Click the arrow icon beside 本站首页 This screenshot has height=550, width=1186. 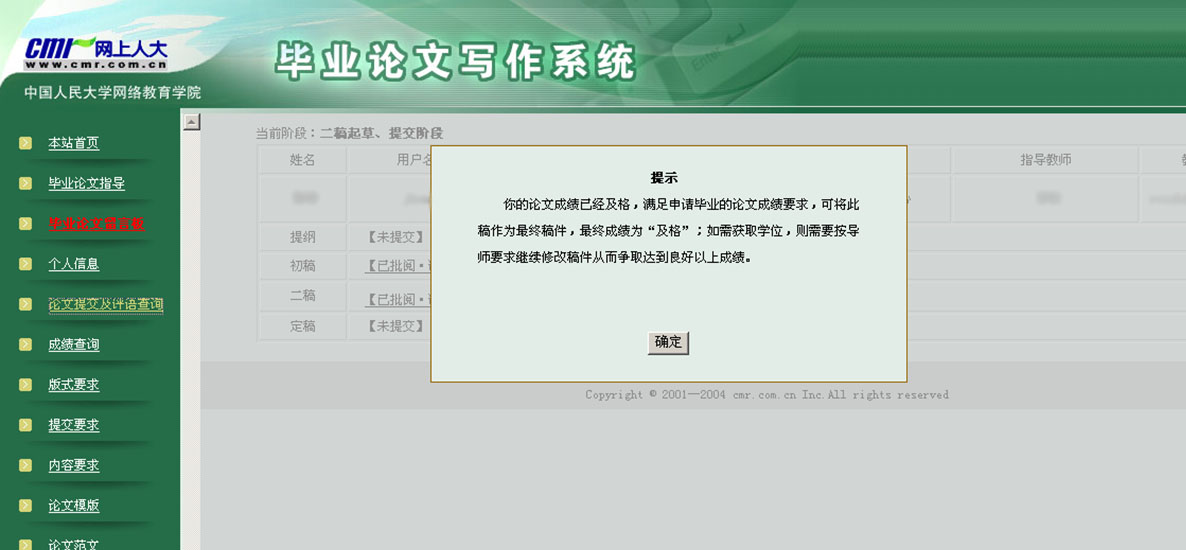[x=25, y=143]
